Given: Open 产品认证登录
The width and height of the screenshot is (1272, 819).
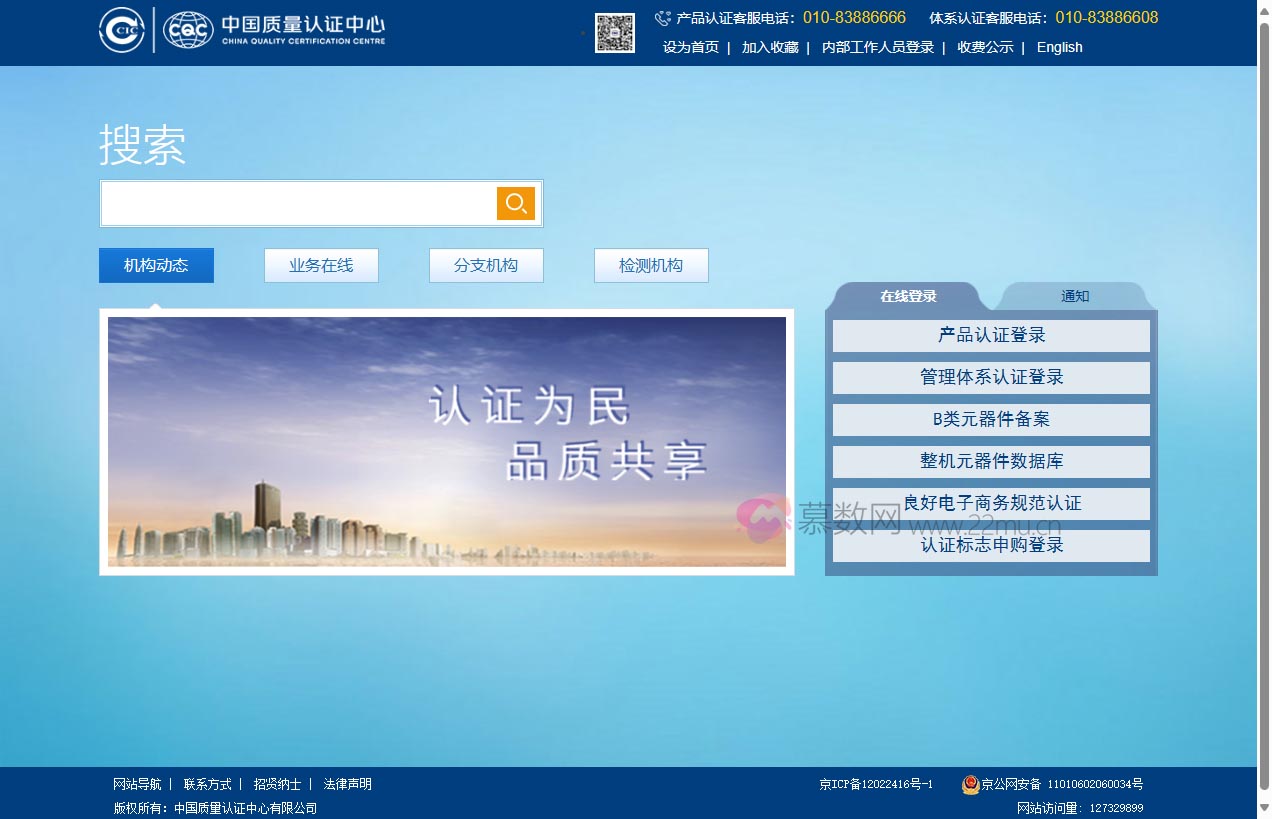Looking at the screenshot, I should 991,335.
